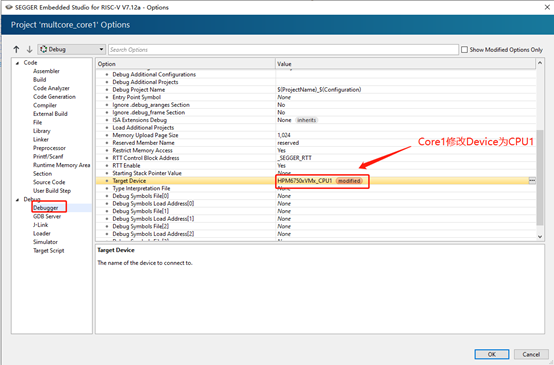Image resolution: width=554 pixels, height=365 pixels.
Task: Select External Build category
Action: [50, 113]
